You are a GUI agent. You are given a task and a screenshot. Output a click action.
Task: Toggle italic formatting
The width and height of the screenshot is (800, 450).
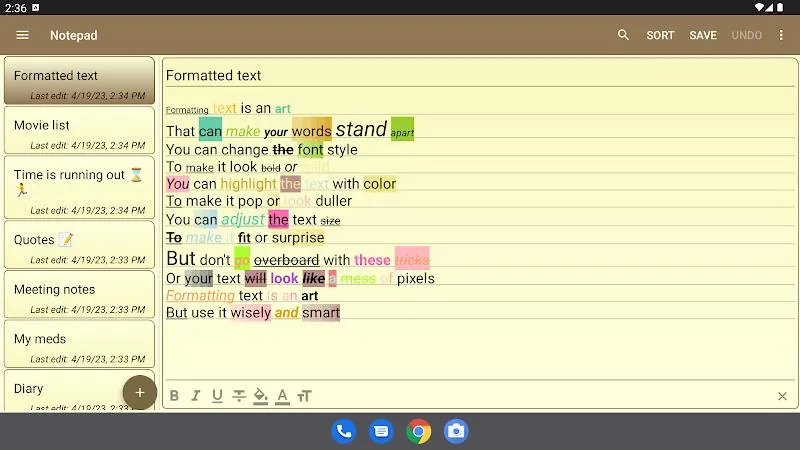[195, 396]
